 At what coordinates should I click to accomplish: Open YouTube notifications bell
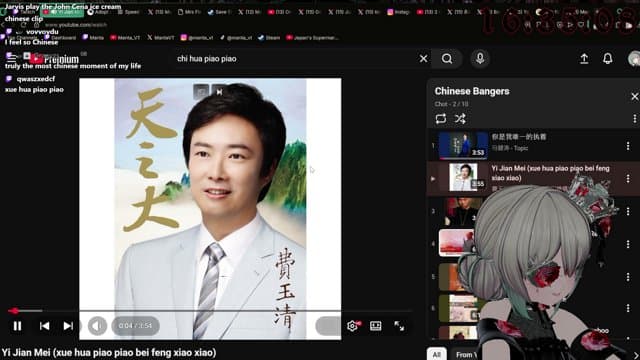pyautogui.click(x=608, y=59)
